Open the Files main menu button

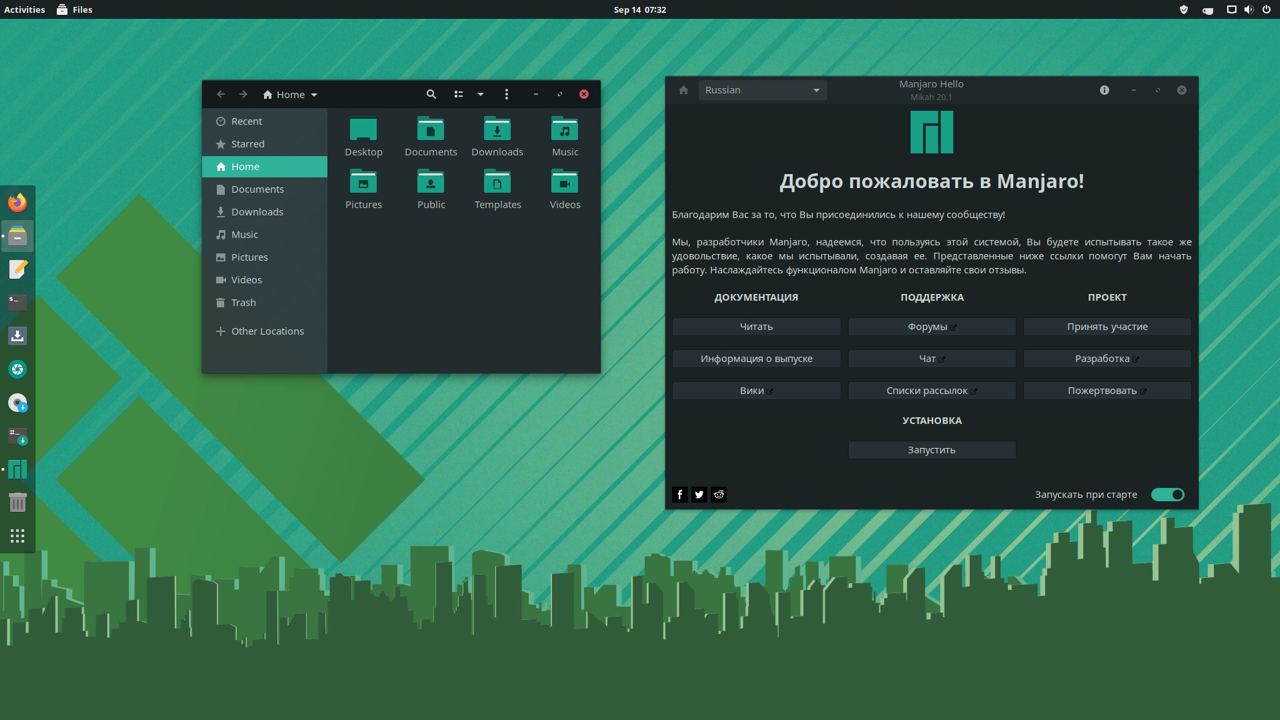tap(506, 94)
